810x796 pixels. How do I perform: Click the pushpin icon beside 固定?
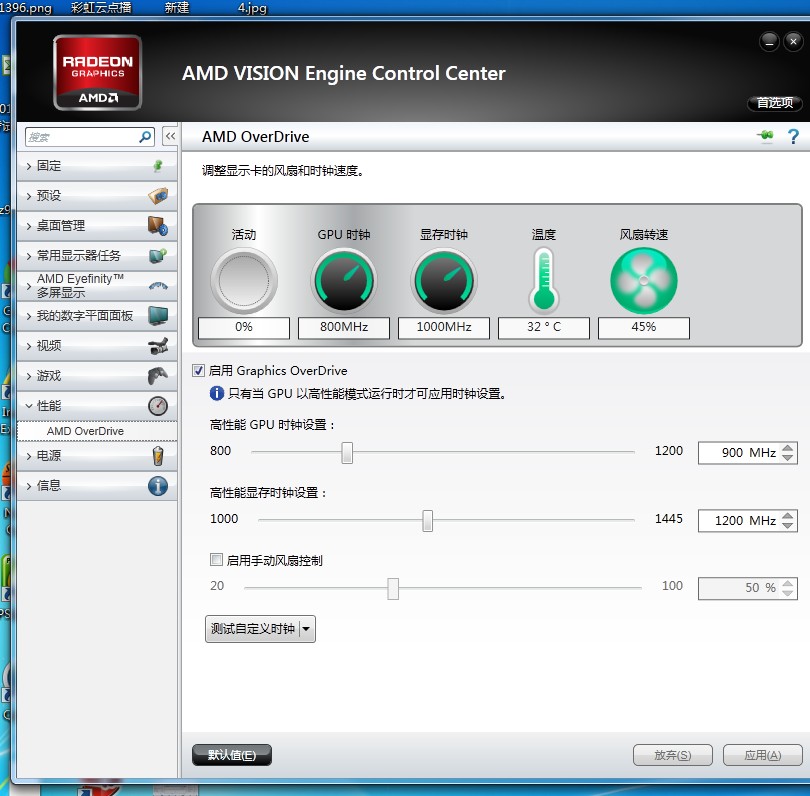[158, 166]
